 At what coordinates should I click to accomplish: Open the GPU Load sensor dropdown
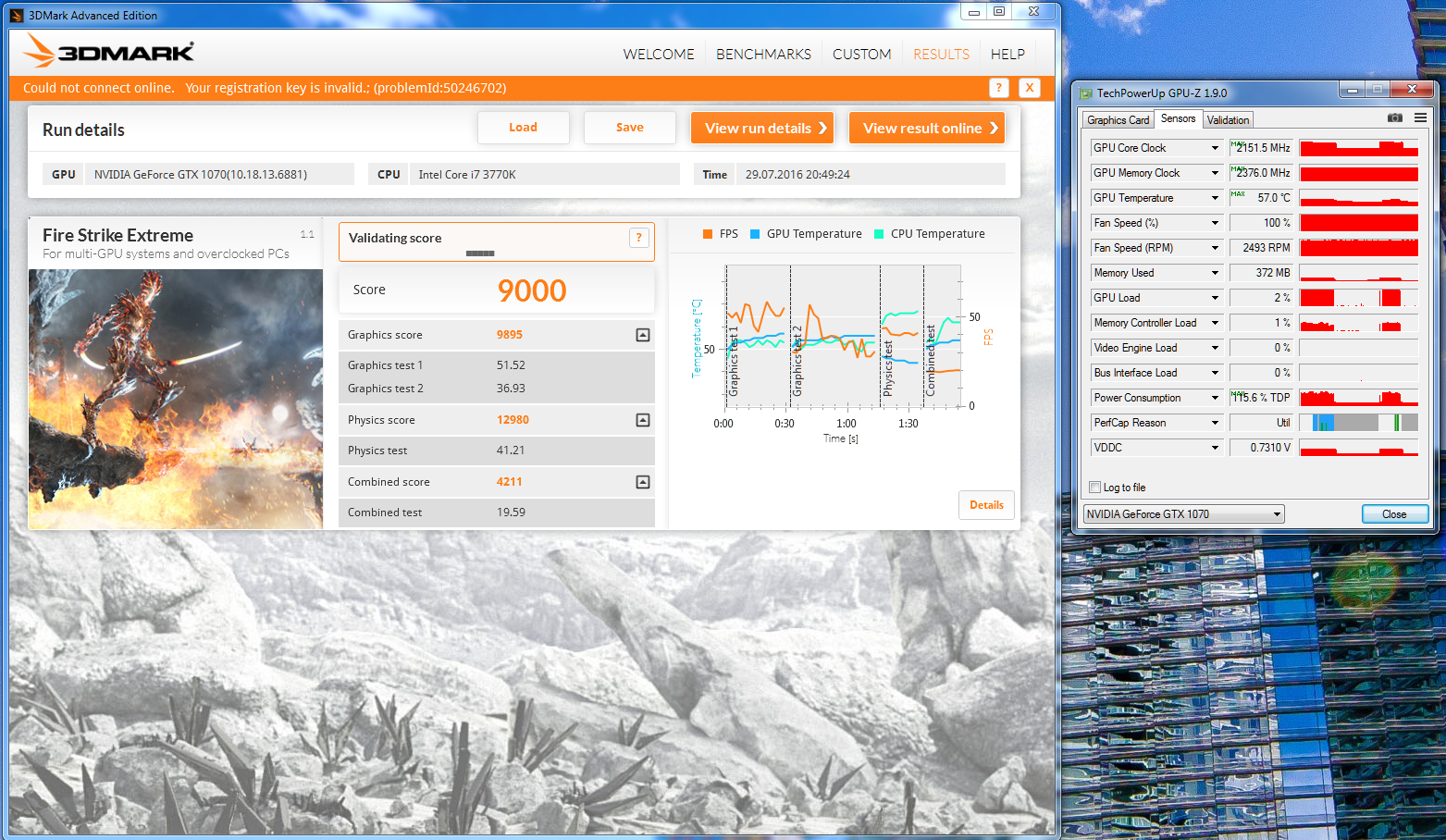pyautogui.click(x=1215, y=298)
